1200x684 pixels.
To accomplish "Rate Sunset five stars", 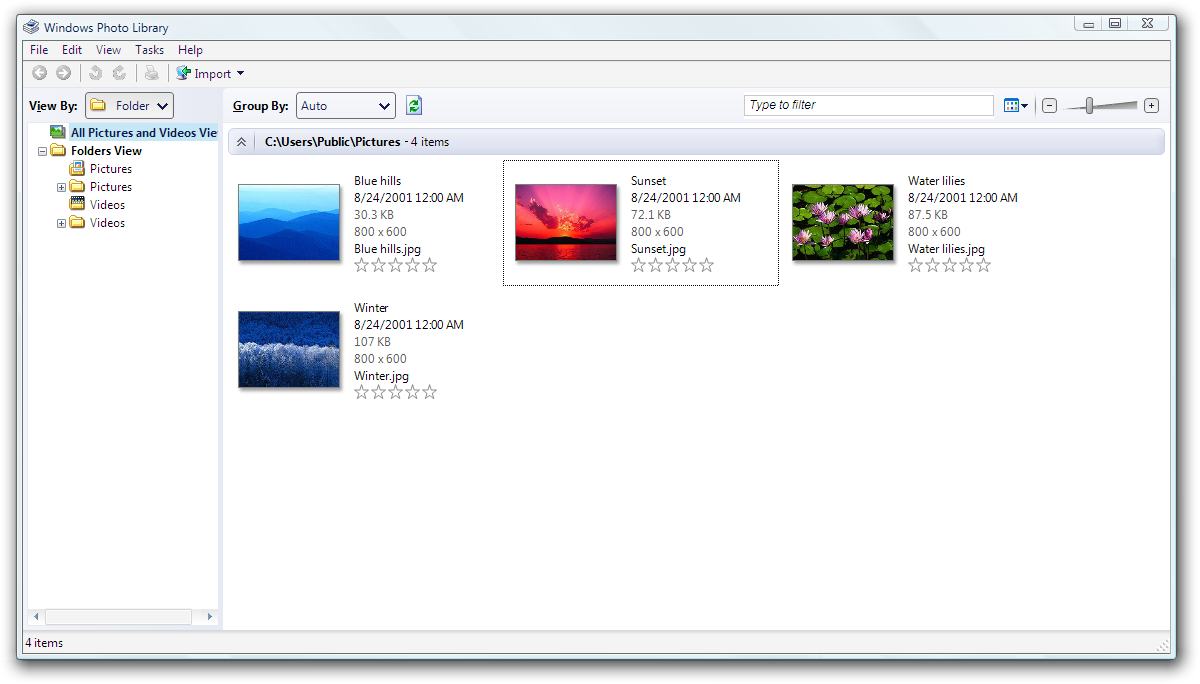I will click(x=707, y=265).
